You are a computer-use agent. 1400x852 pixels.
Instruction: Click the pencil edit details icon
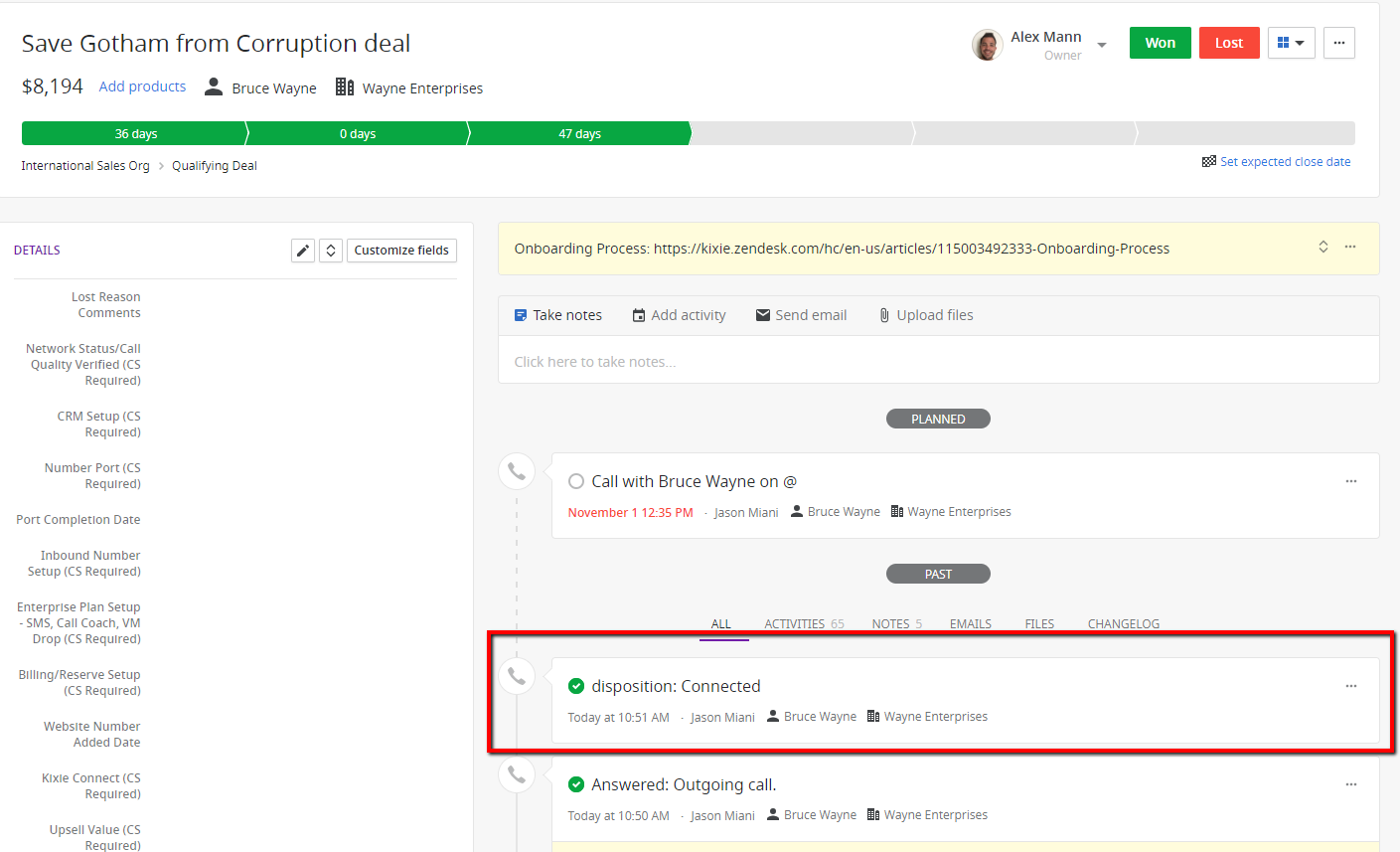[x=303, y=251]
